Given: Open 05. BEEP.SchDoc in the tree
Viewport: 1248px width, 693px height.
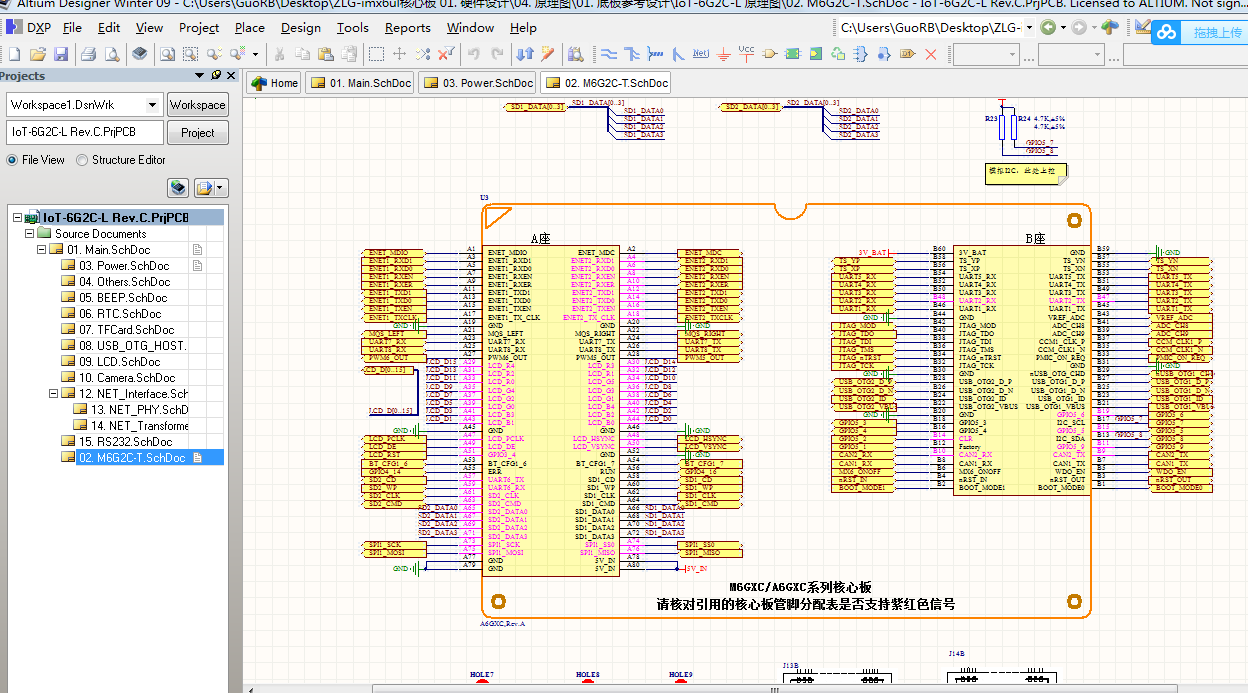Looking at the screenshot, I should [123, 298].
